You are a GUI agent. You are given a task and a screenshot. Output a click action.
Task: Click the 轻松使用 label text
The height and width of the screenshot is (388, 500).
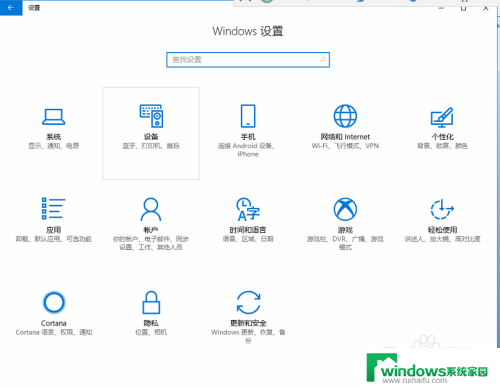click(x=442, y=230)
